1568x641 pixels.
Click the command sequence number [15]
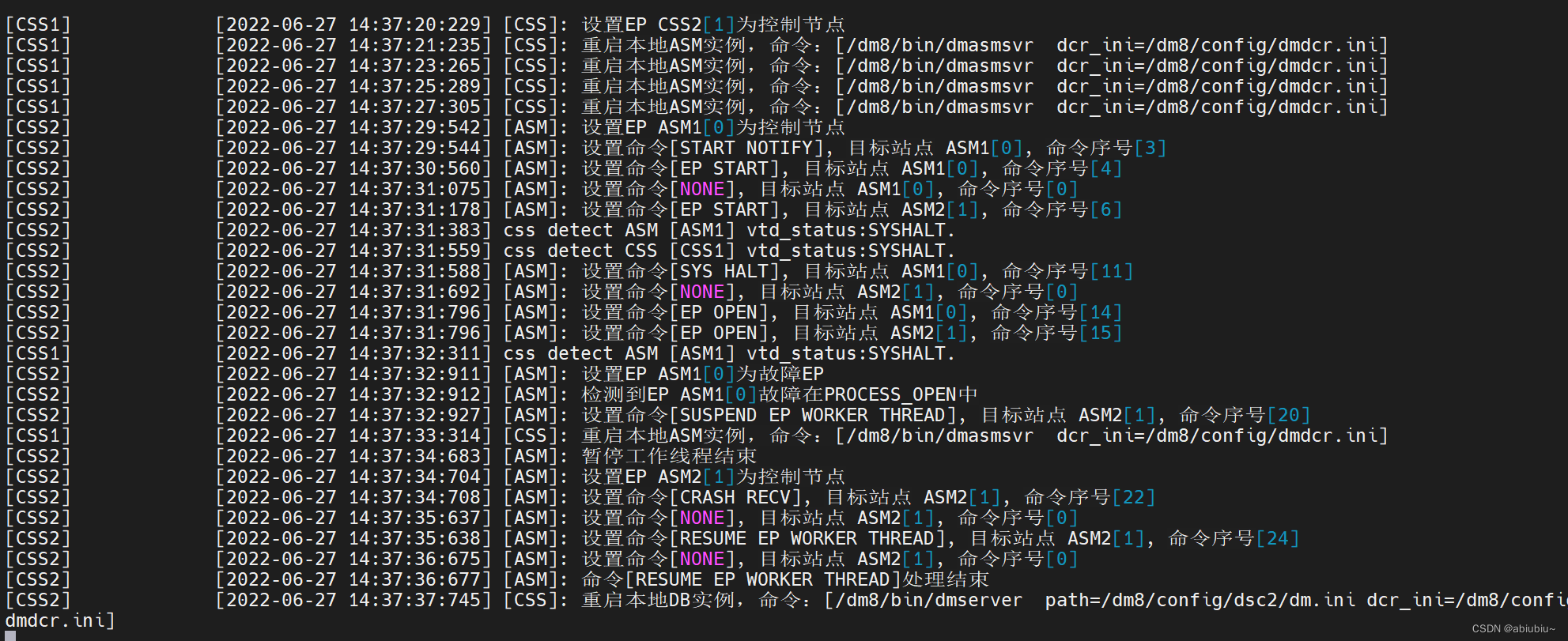pos(1101,334)
